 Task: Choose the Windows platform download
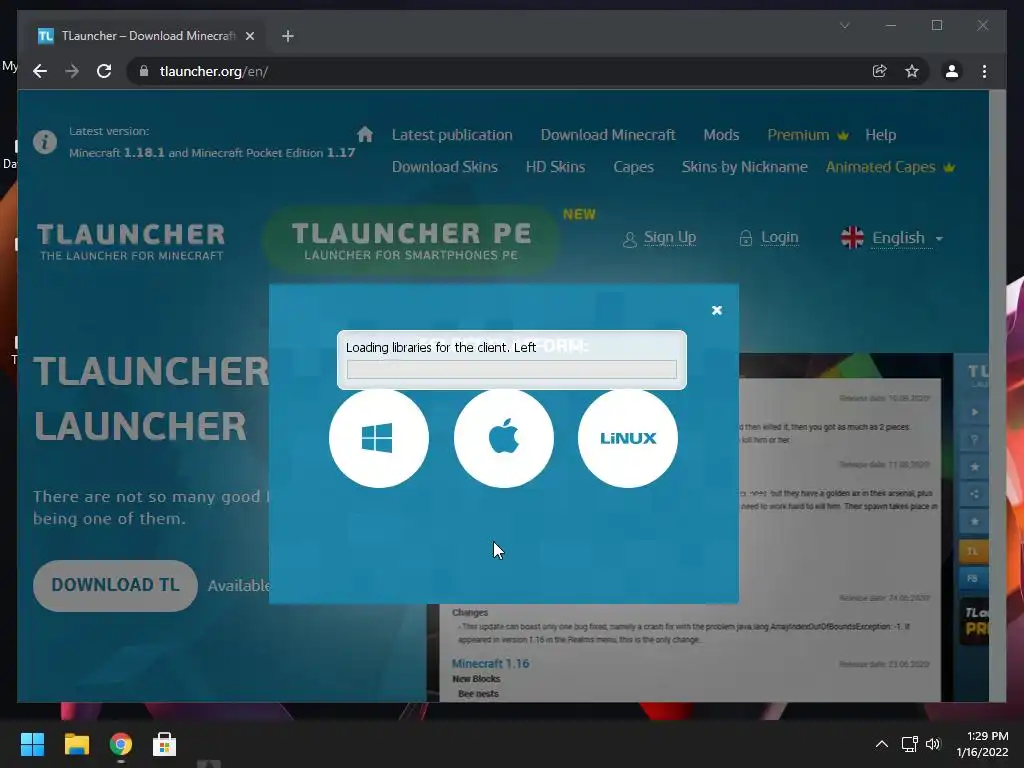379,438
